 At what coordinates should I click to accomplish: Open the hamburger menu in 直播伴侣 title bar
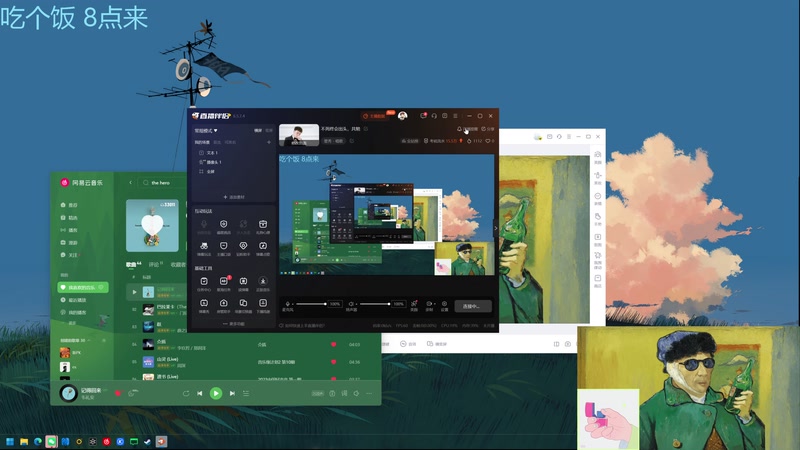(455, 116)
